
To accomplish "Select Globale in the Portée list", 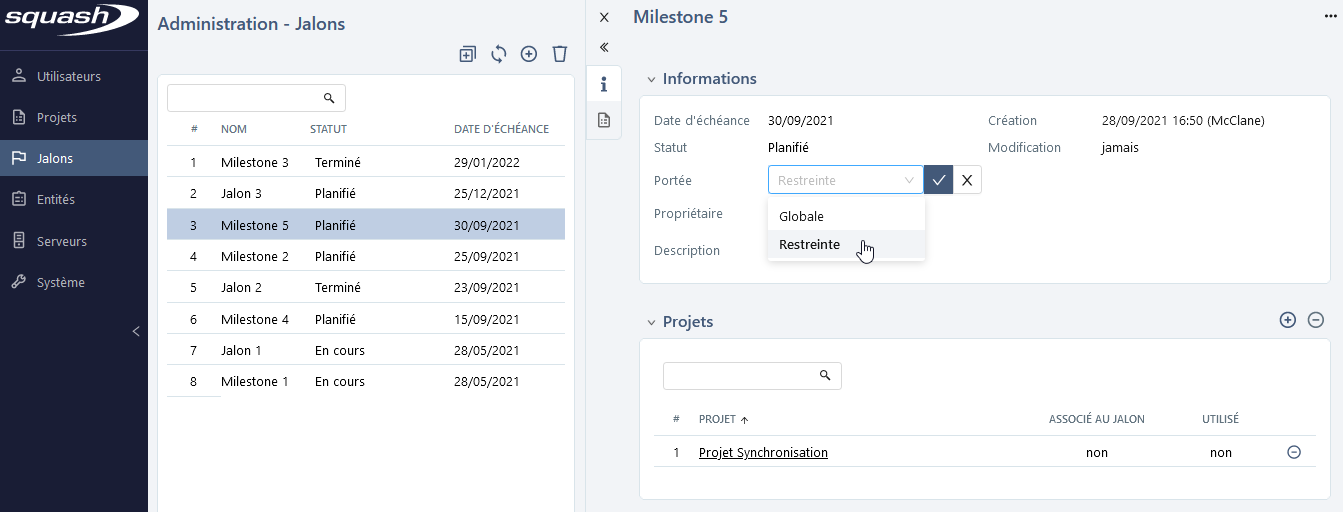I will 801,216.
